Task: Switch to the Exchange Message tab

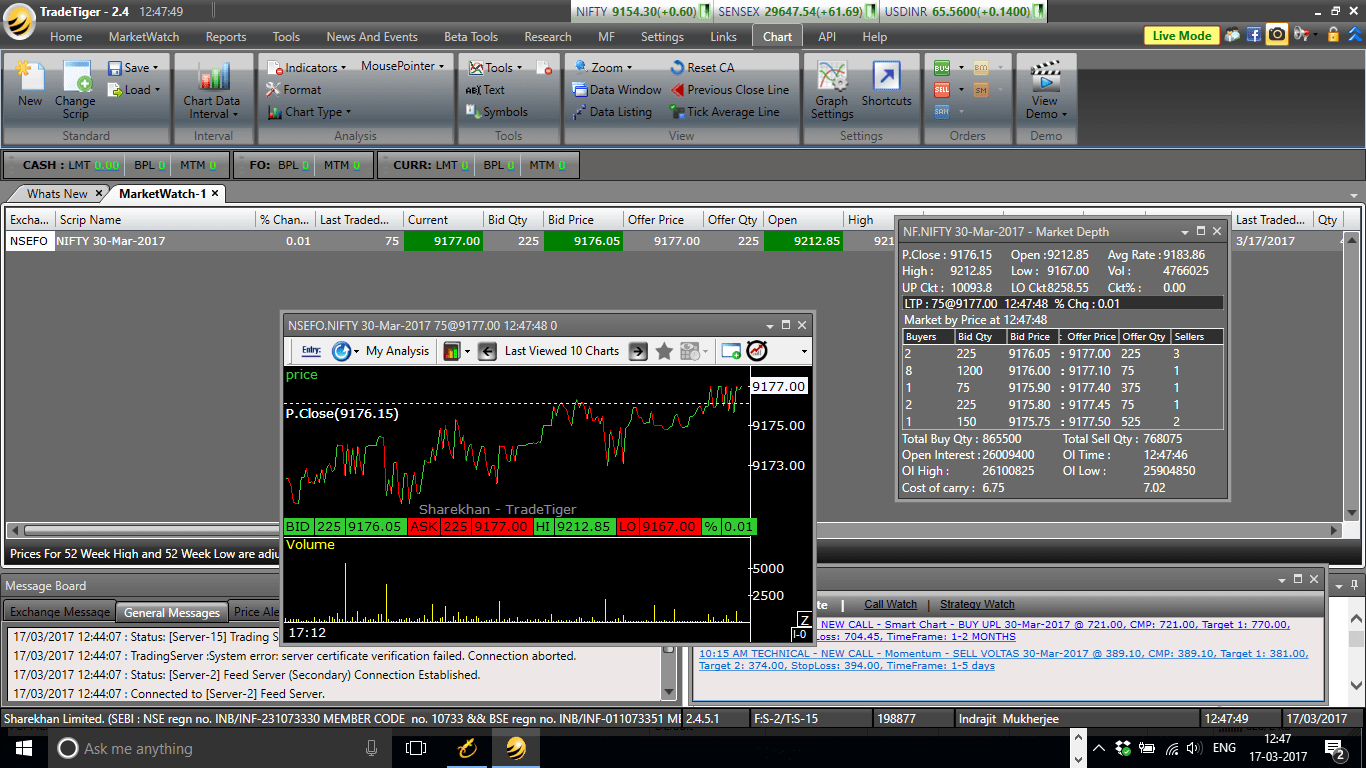Action: point(60,612)
